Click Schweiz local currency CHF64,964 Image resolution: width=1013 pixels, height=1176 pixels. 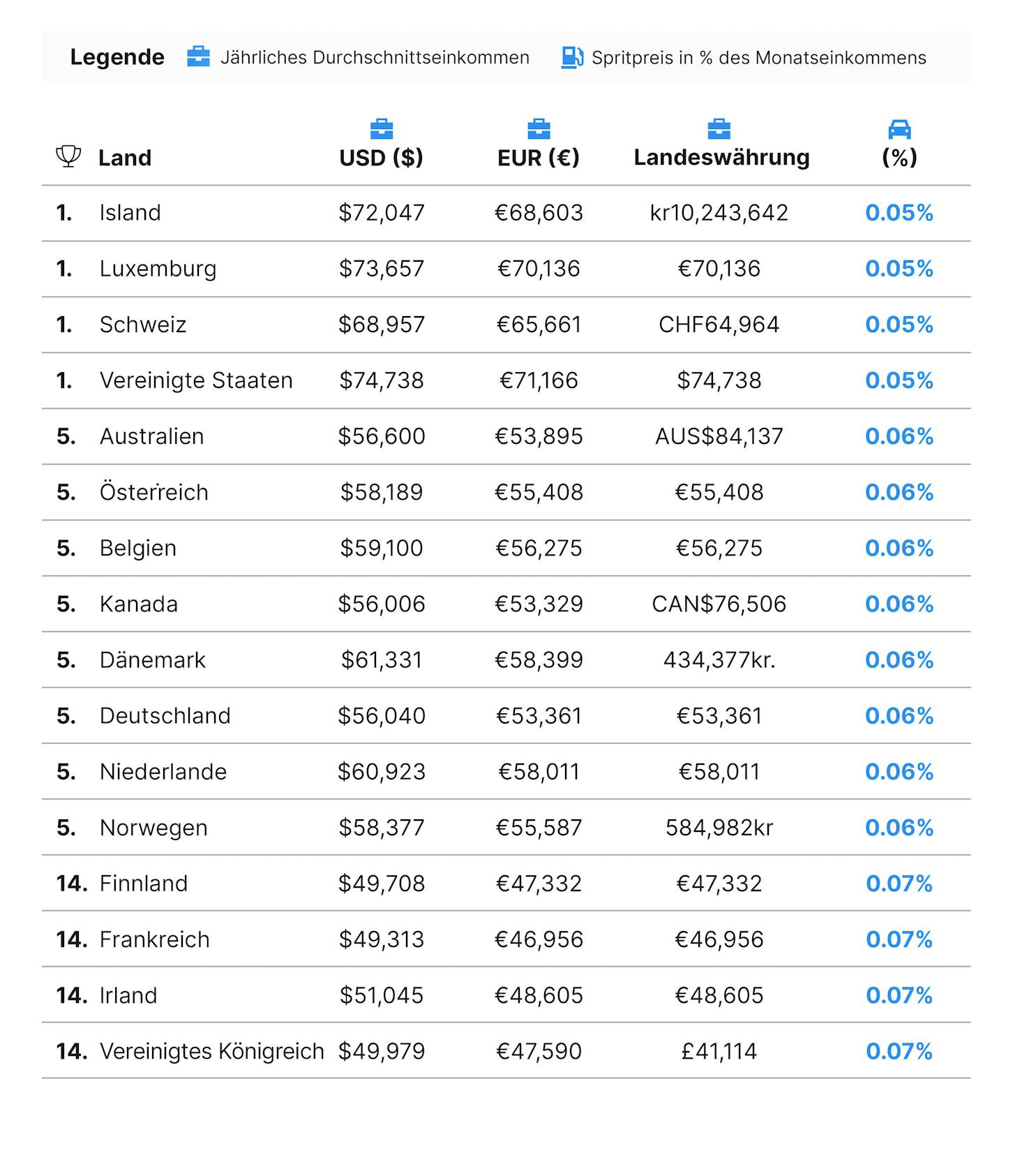(x=719, y=325)
